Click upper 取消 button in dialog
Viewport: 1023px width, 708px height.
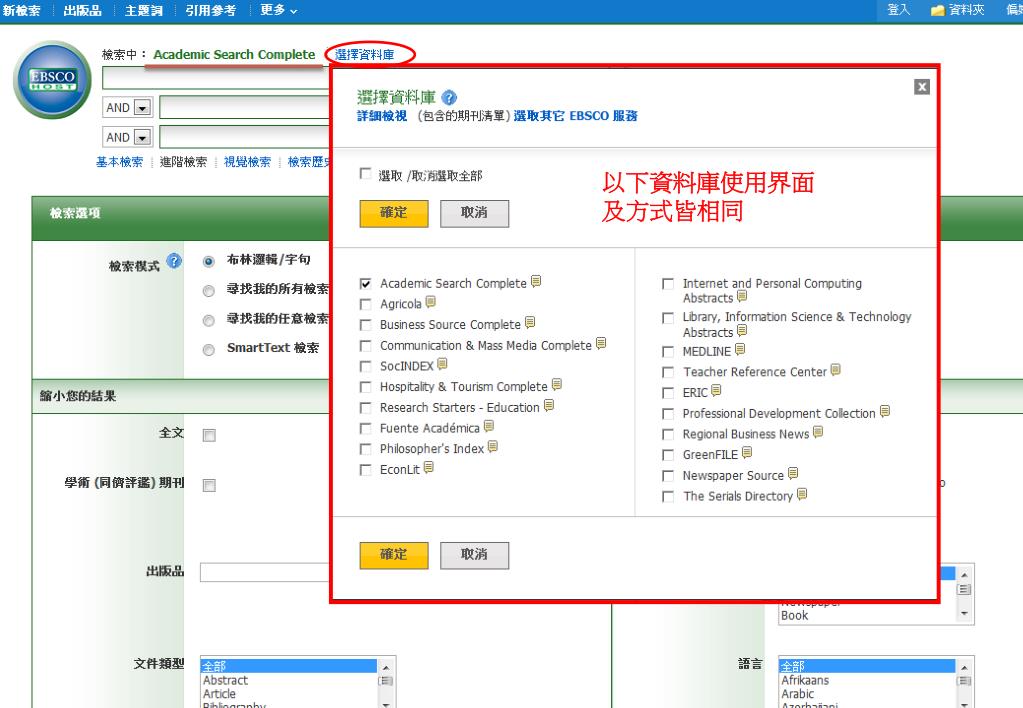(x=474, y=213)
